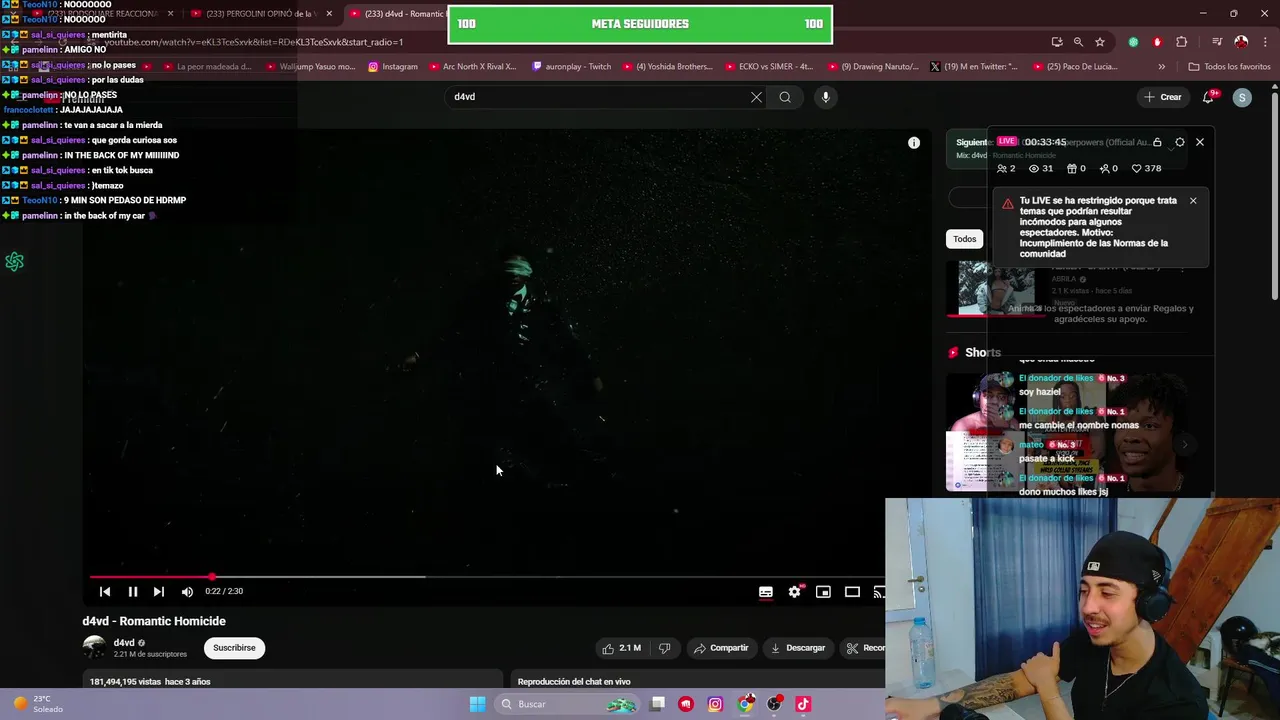Open YouTube notifications bell
This screenshot has height=720, width=1280.
(1209, 97)
